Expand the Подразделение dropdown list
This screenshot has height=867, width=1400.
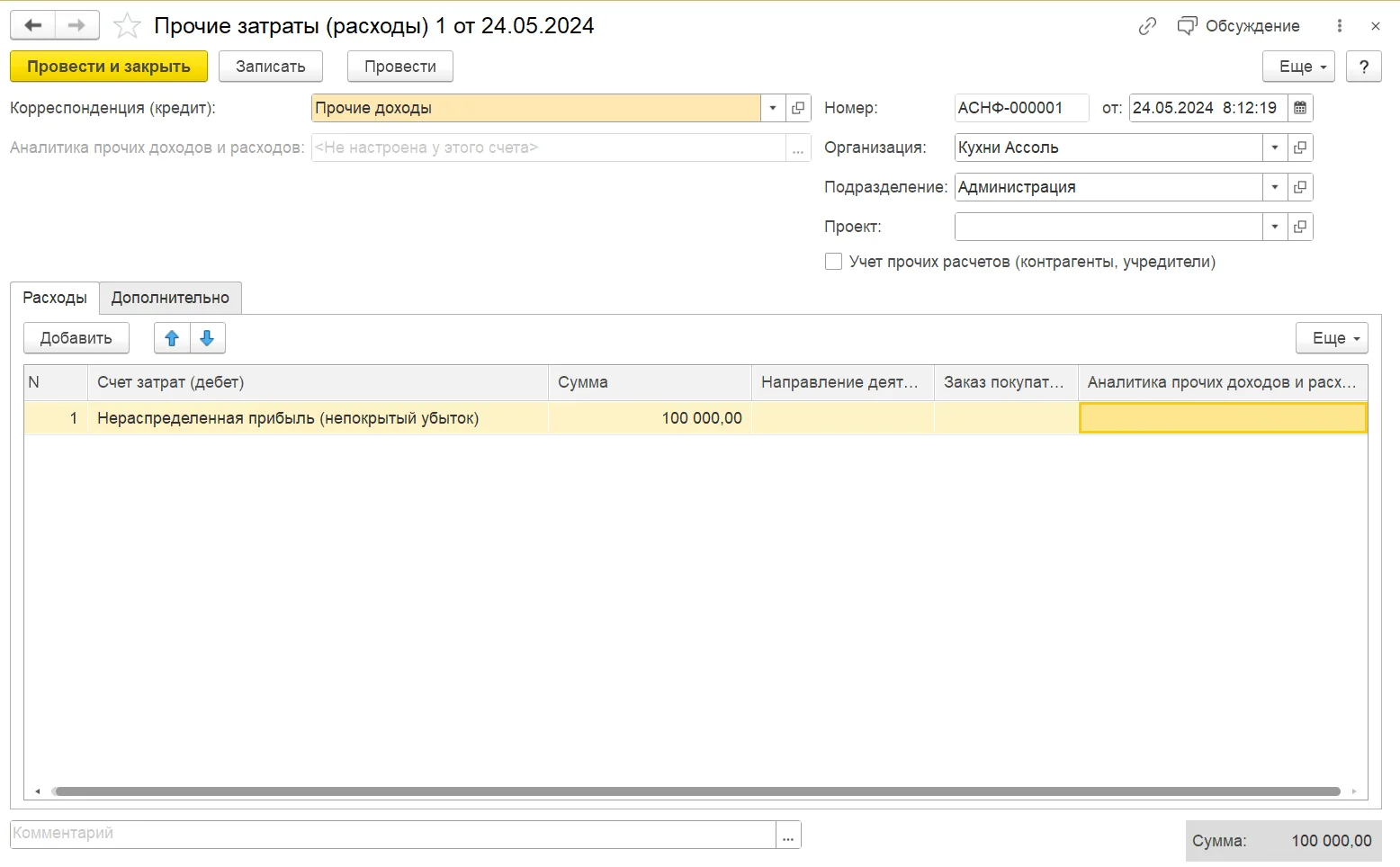(1275, 187)
